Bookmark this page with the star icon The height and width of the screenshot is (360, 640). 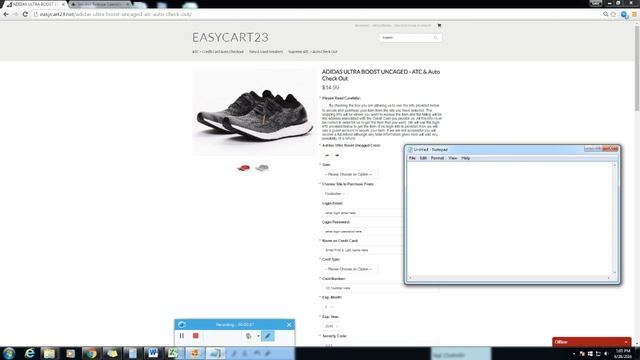pos(613,14)
